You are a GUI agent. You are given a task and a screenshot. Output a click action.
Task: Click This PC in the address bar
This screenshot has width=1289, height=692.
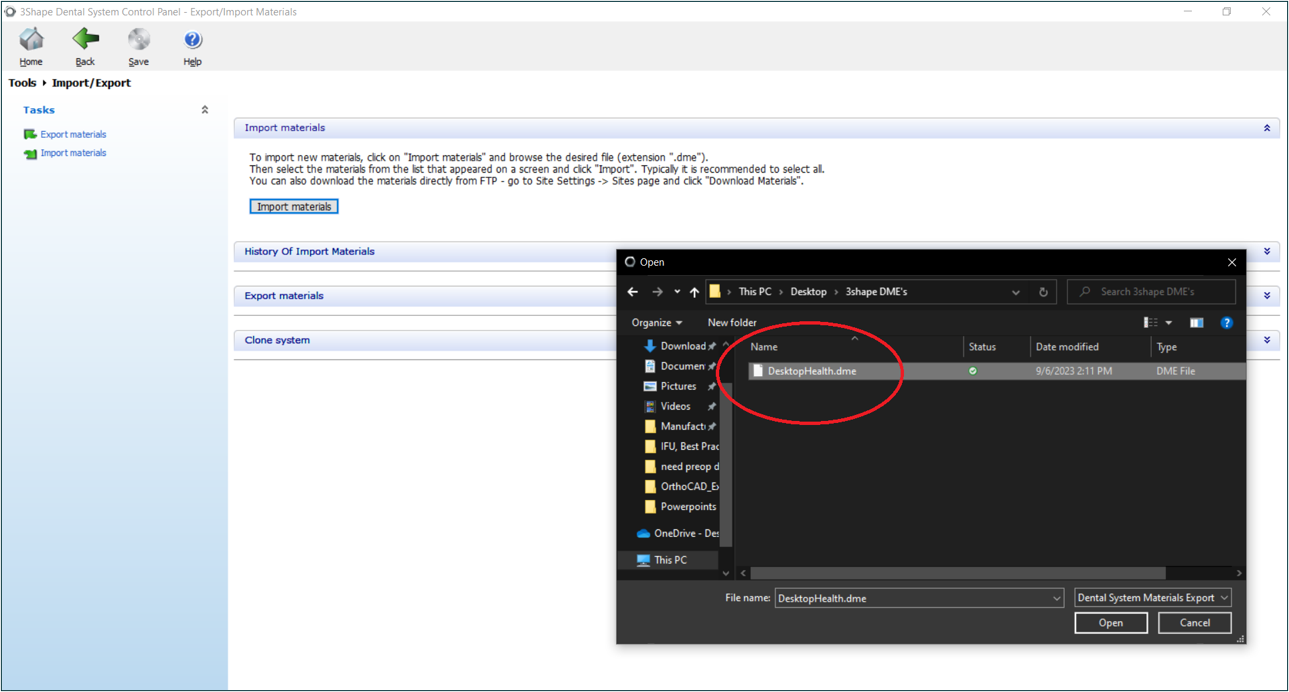tap(755, 292)
